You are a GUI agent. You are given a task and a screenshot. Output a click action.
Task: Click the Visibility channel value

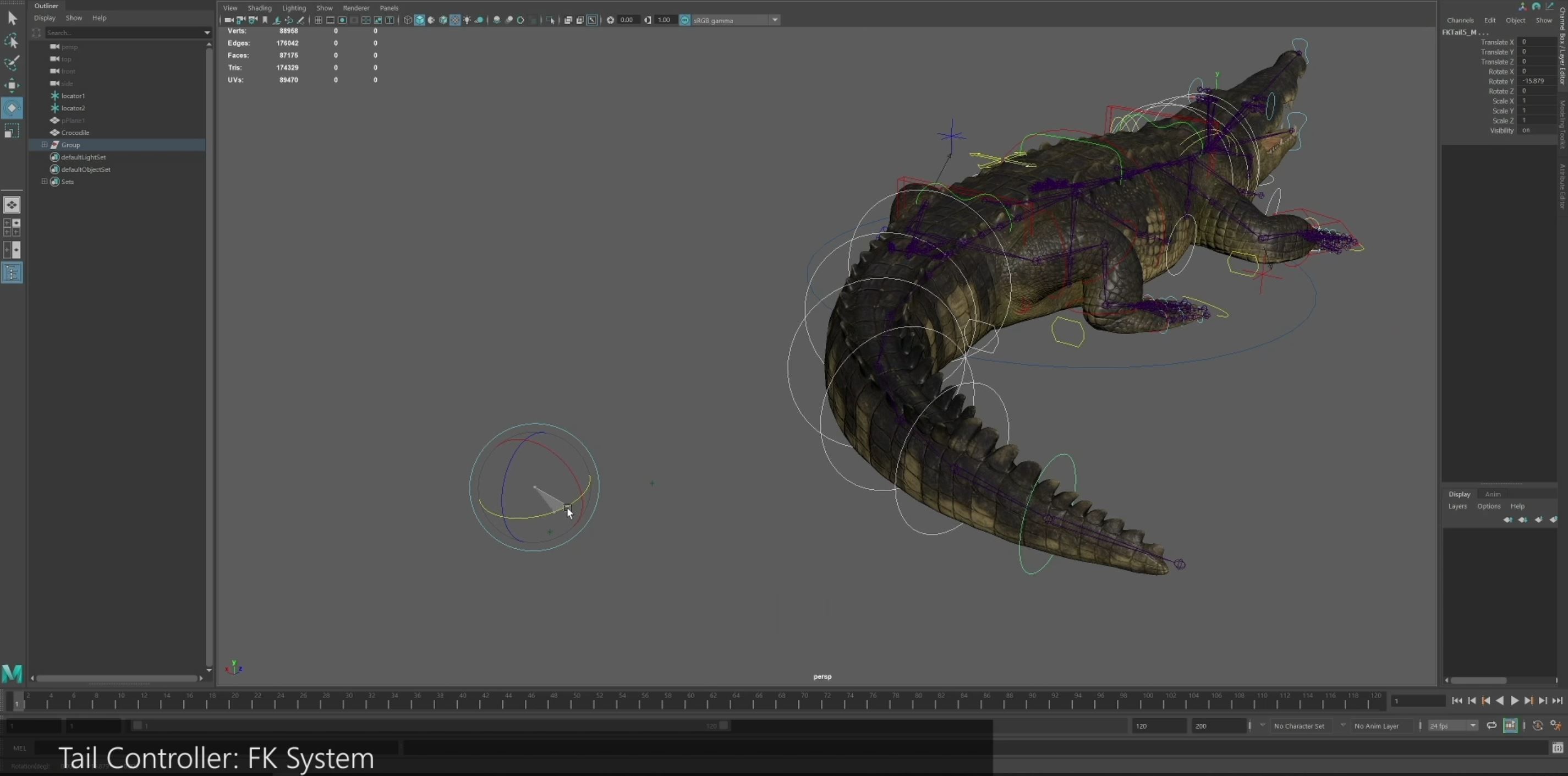(1538, 130)
